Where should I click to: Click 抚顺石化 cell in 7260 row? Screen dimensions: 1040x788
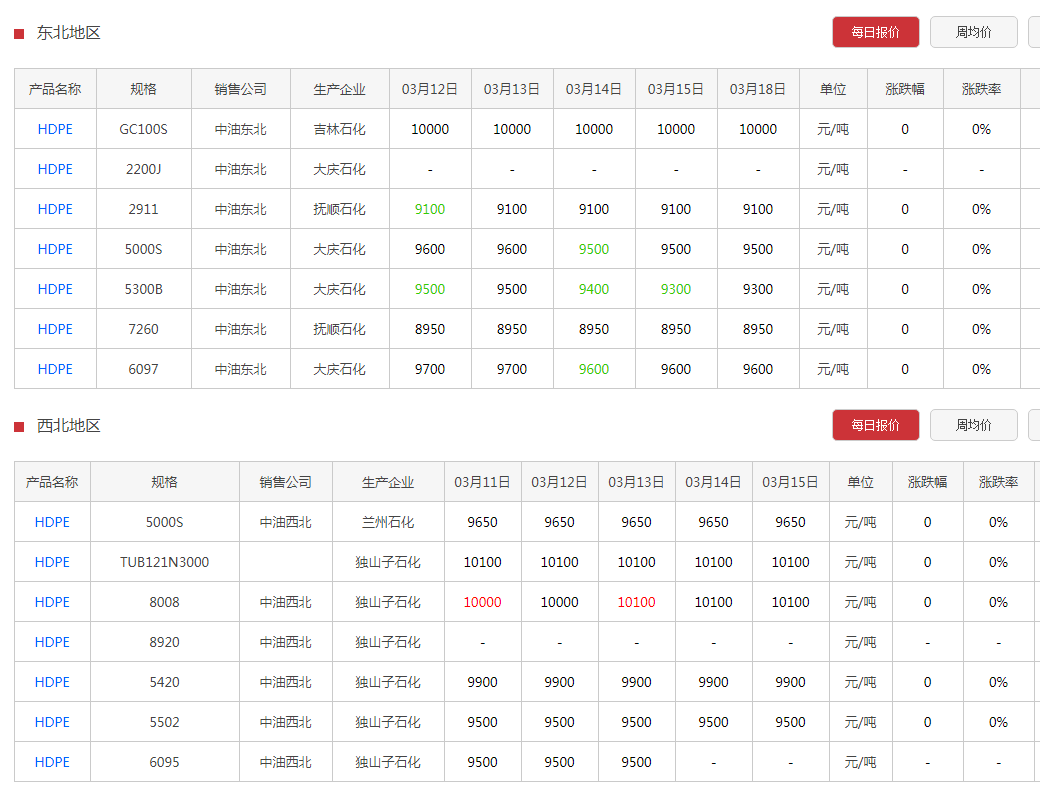pos(340,329)
